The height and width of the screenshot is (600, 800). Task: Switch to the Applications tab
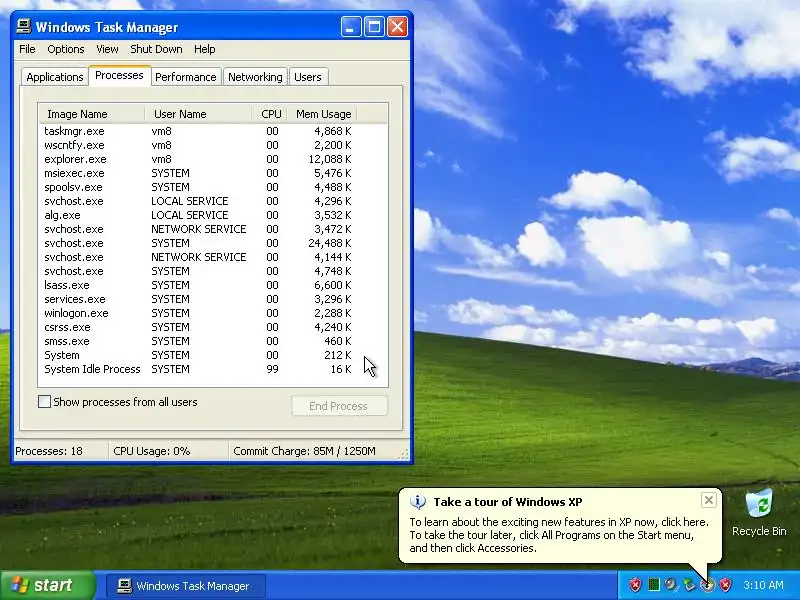pyautogui.click(x=55, y=77)
